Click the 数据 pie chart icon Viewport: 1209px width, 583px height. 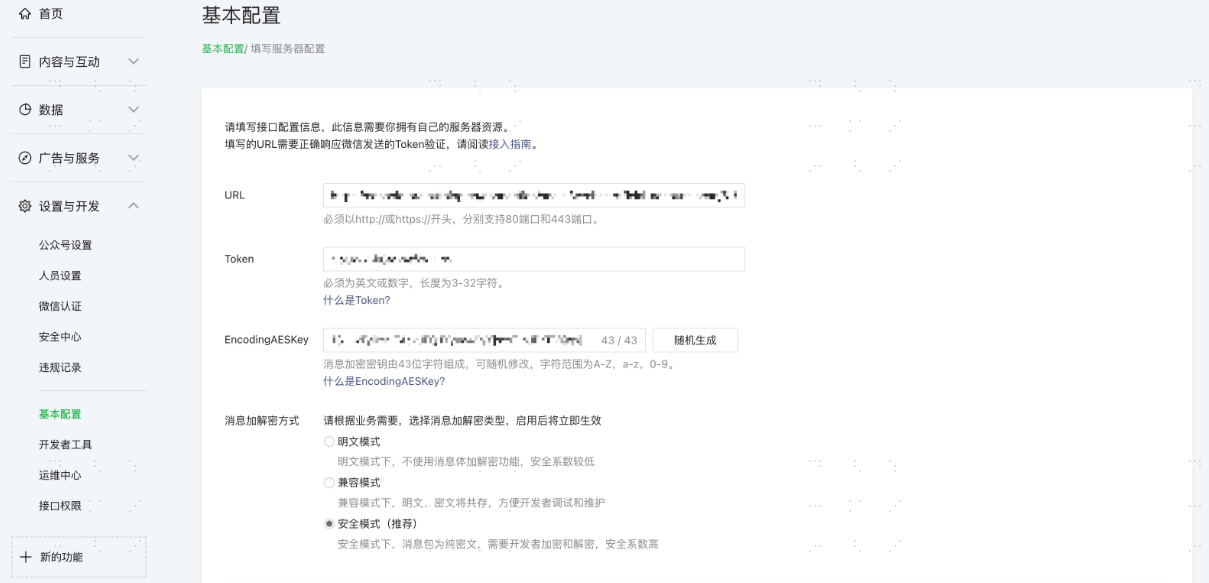[x=25, y=110]
